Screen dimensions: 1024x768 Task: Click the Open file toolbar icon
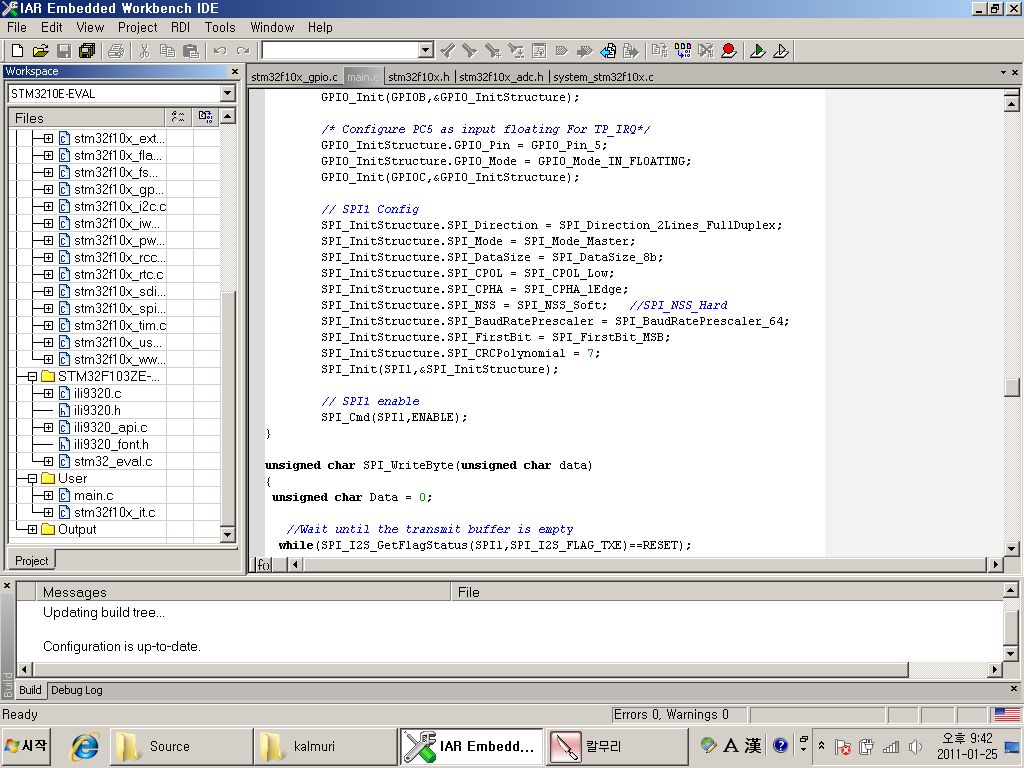pos(40,50)
